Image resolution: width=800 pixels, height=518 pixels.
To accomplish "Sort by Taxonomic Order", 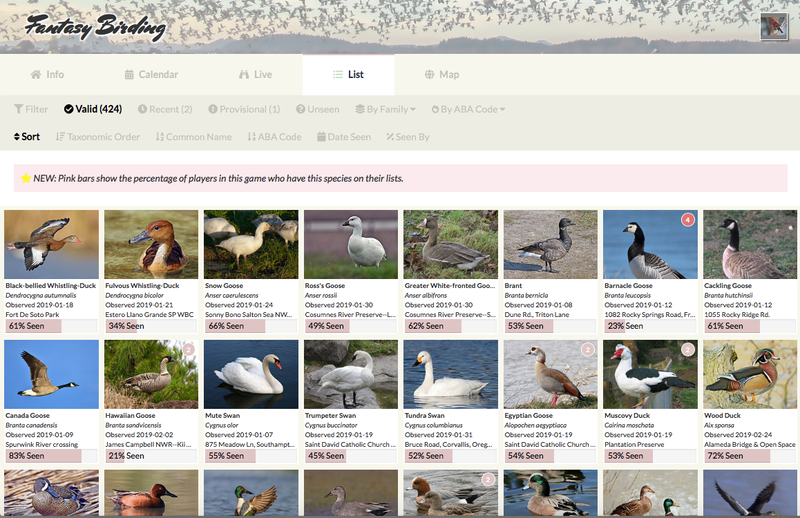I will (97, 137).
